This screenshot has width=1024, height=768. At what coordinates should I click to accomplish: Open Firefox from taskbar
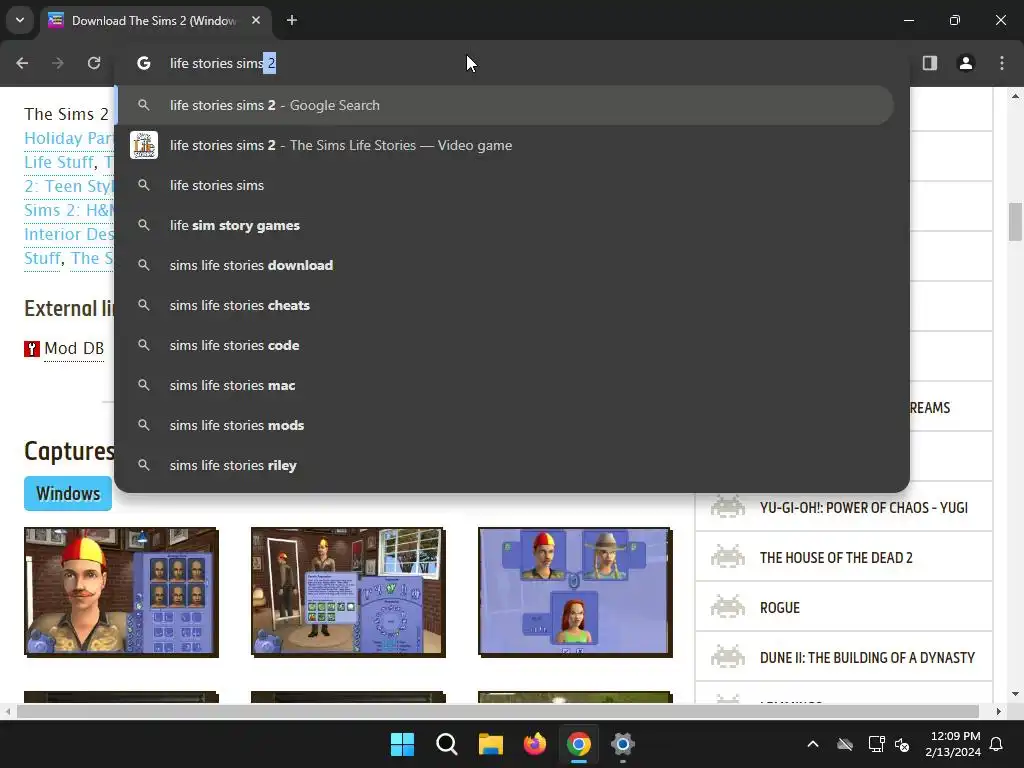tap(535, 744)
